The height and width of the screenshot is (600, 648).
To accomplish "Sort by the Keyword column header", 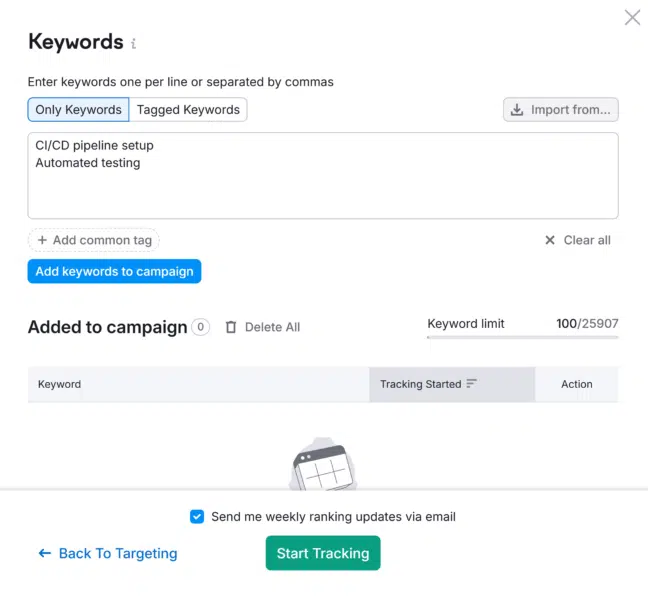I will 60,384.
